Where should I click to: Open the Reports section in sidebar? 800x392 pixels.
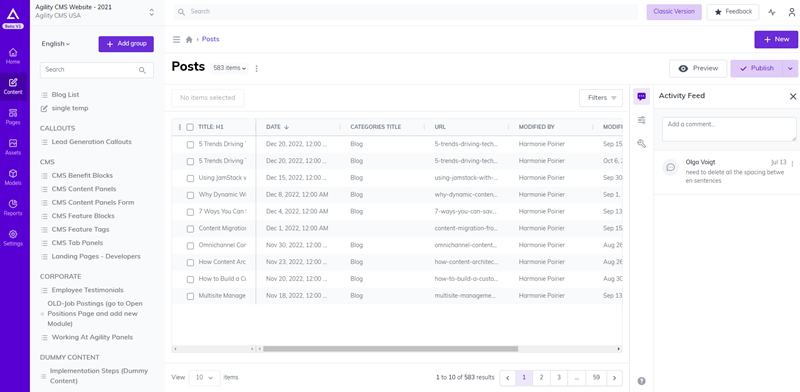pyautogui.click(x=13, y=208)
